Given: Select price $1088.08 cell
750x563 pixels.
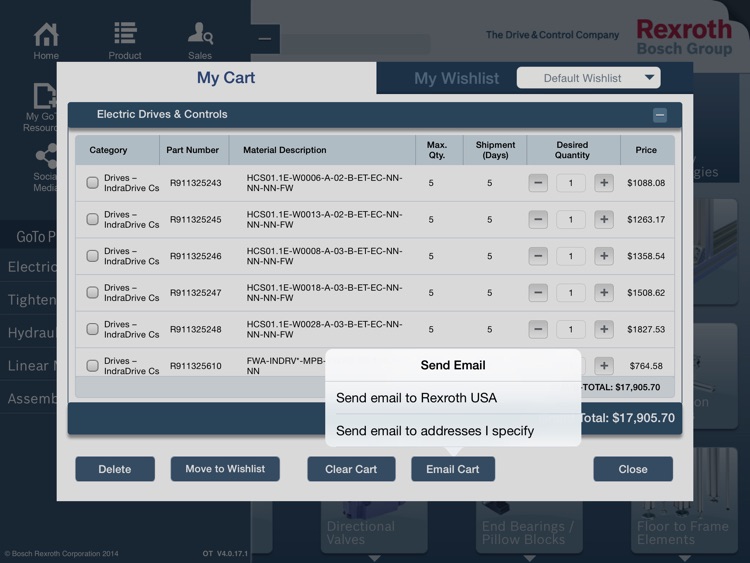Looking at the screenshot, I should click(x=646, y=183).
